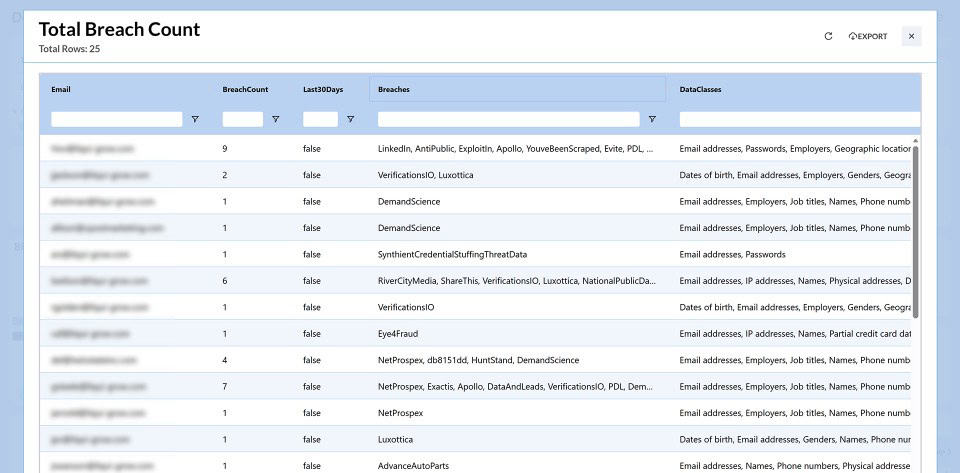The image size is (960, 473).
Task: Click the vertical scrollbar of the table
Action: pyautogui.click(x=915, y=231)
